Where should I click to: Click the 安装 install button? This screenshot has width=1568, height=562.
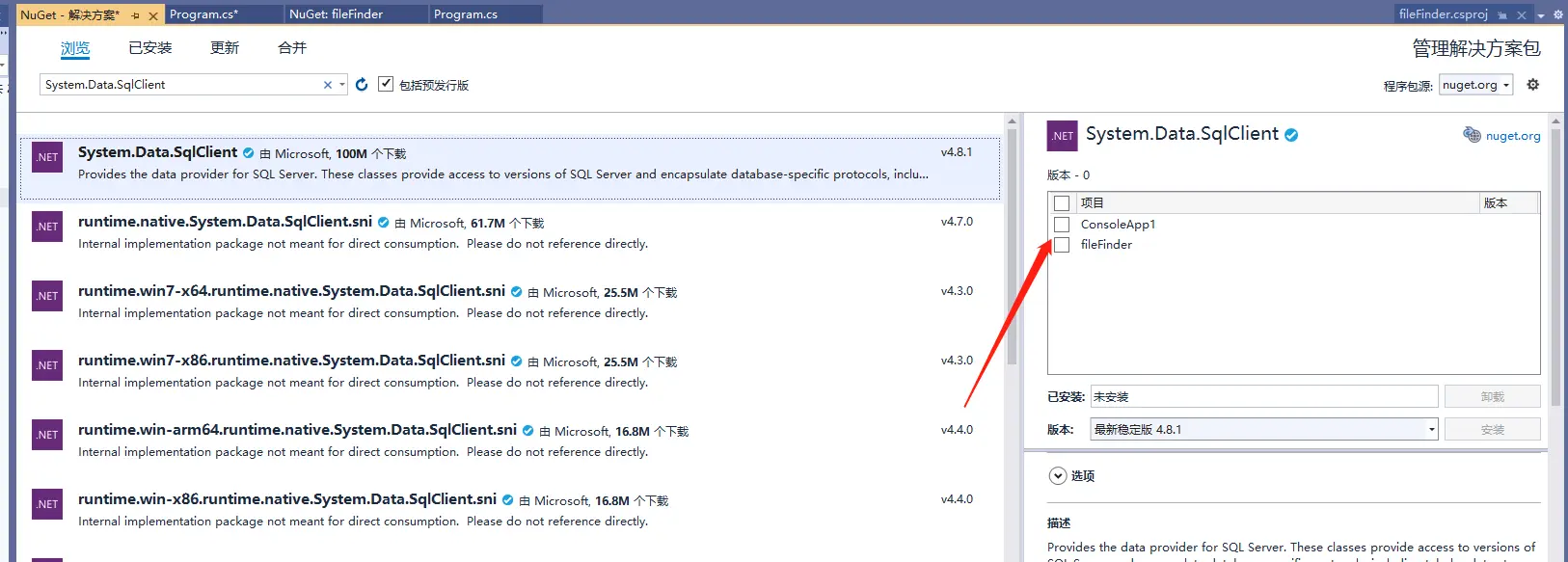(1493, 430)
